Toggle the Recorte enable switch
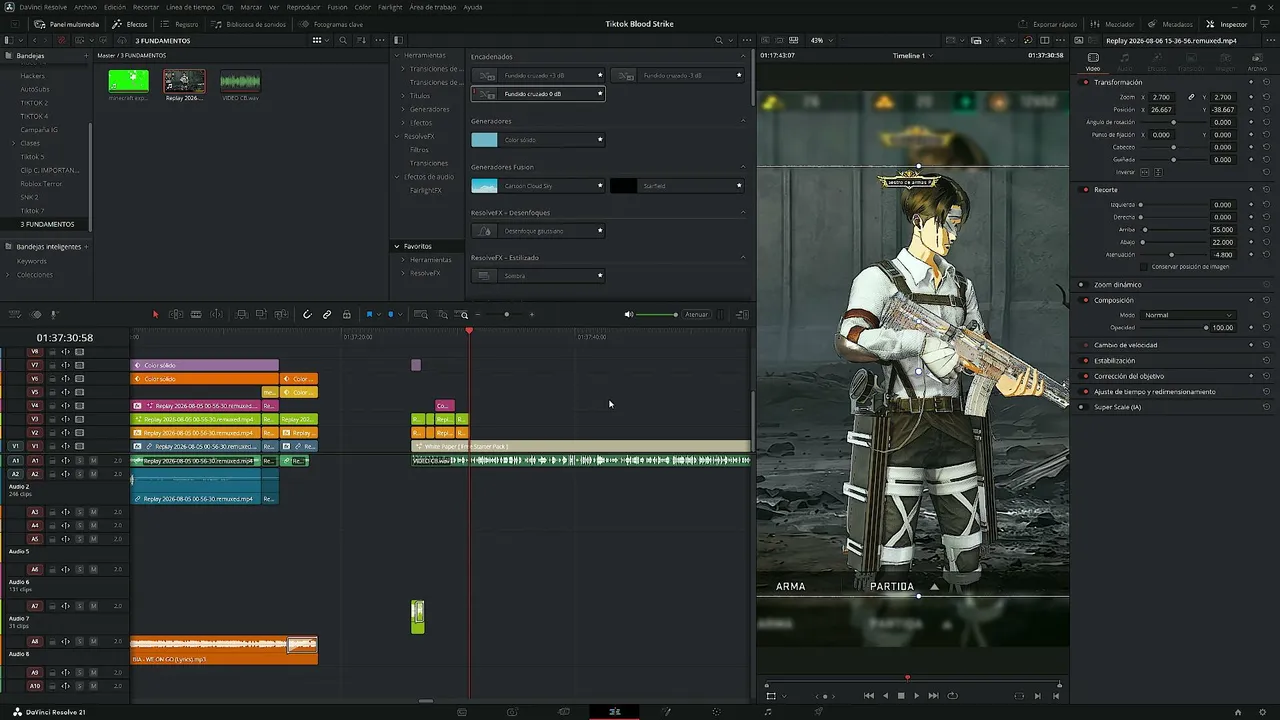 click(x=1086, y=189)
